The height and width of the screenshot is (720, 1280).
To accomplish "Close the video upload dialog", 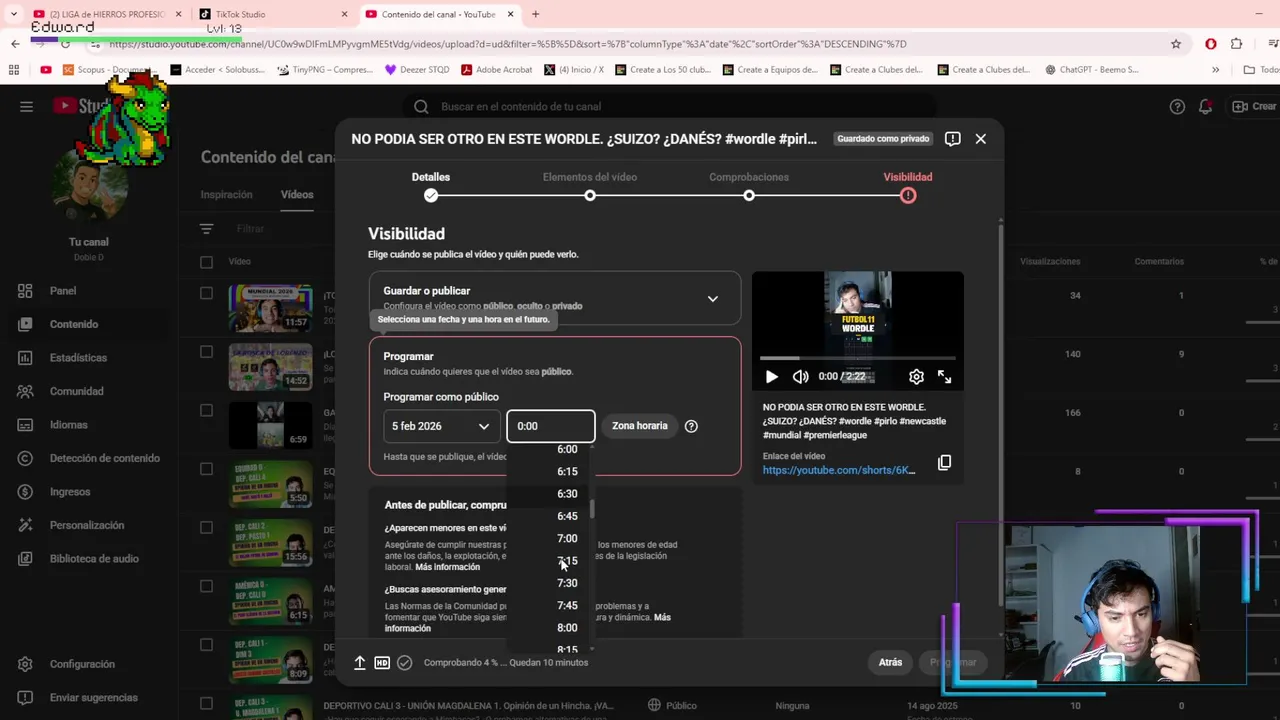I will click(980, 139).
